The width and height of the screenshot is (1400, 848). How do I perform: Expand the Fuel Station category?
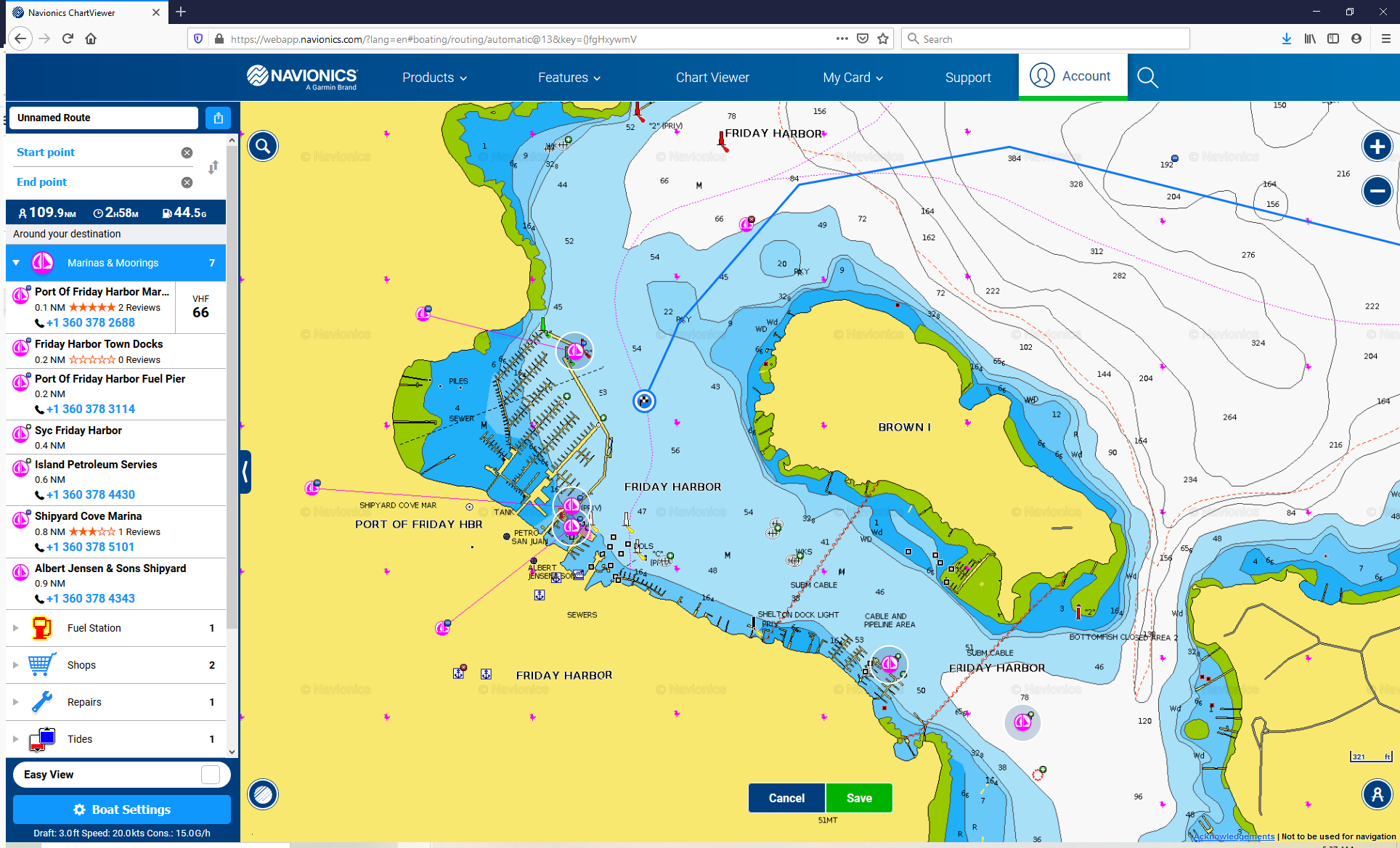point(15,628)
